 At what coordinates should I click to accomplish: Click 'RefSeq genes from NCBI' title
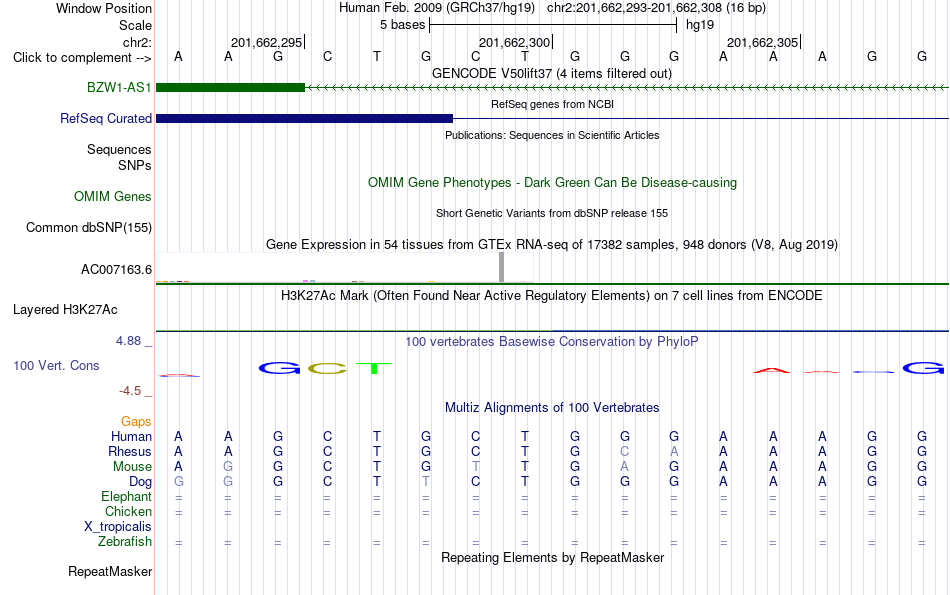552,104
